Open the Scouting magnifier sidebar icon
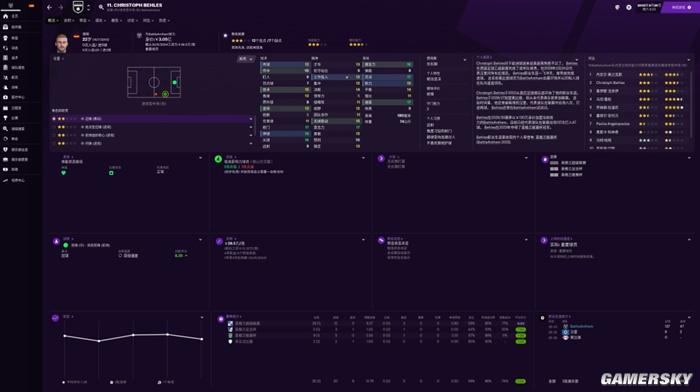700x392 pixels. click(x=6, y=129)
